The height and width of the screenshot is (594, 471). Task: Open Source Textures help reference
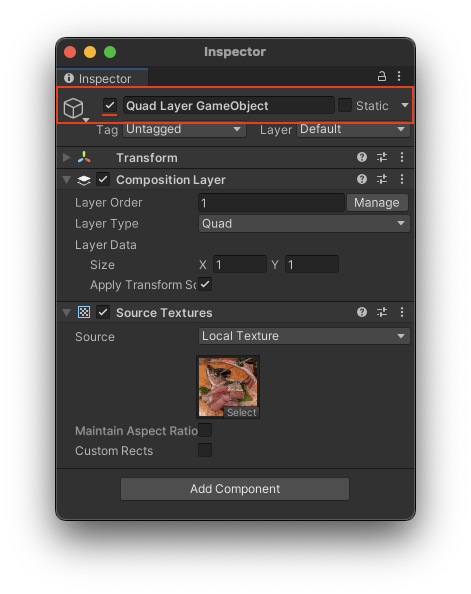tap(362, 312)
